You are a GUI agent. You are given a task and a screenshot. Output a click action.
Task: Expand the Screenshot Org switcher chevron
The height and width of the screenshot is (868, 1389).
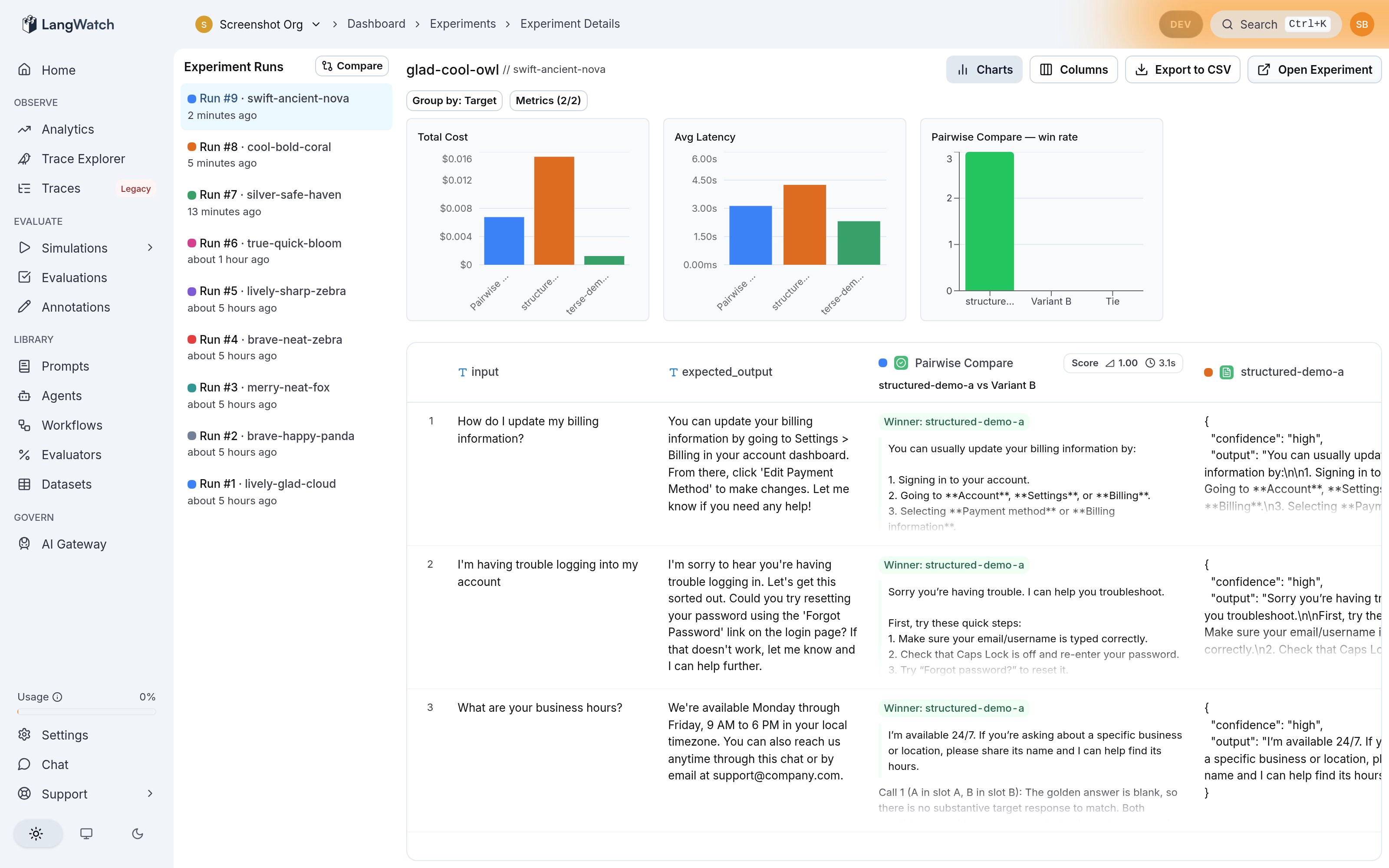point(316,24)
